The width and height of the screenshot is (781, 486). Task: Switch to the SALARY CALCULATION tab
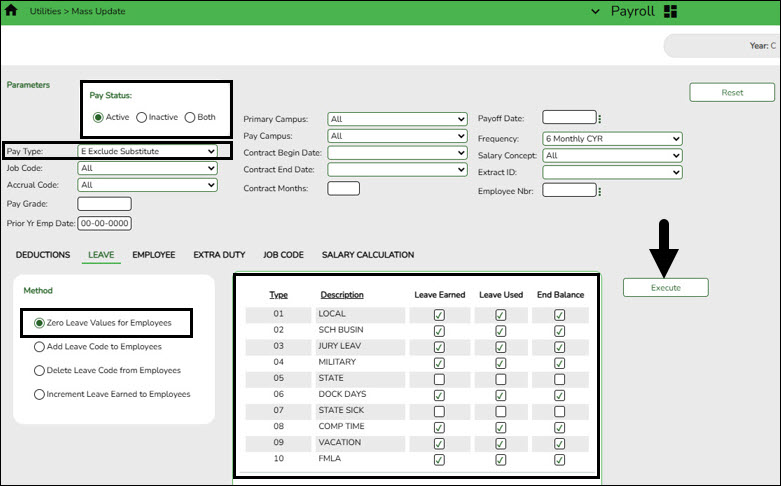pos(368,254)
